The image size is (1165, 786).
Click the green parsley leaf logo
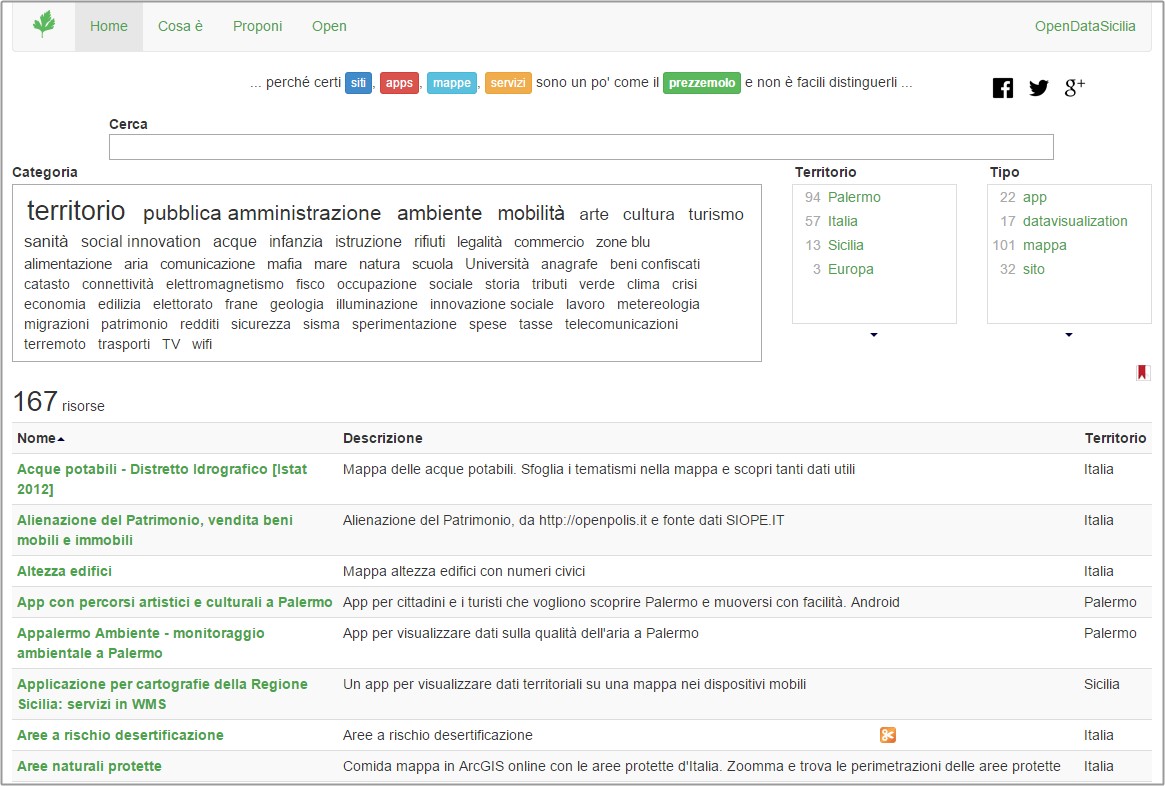tap(44, 25)
